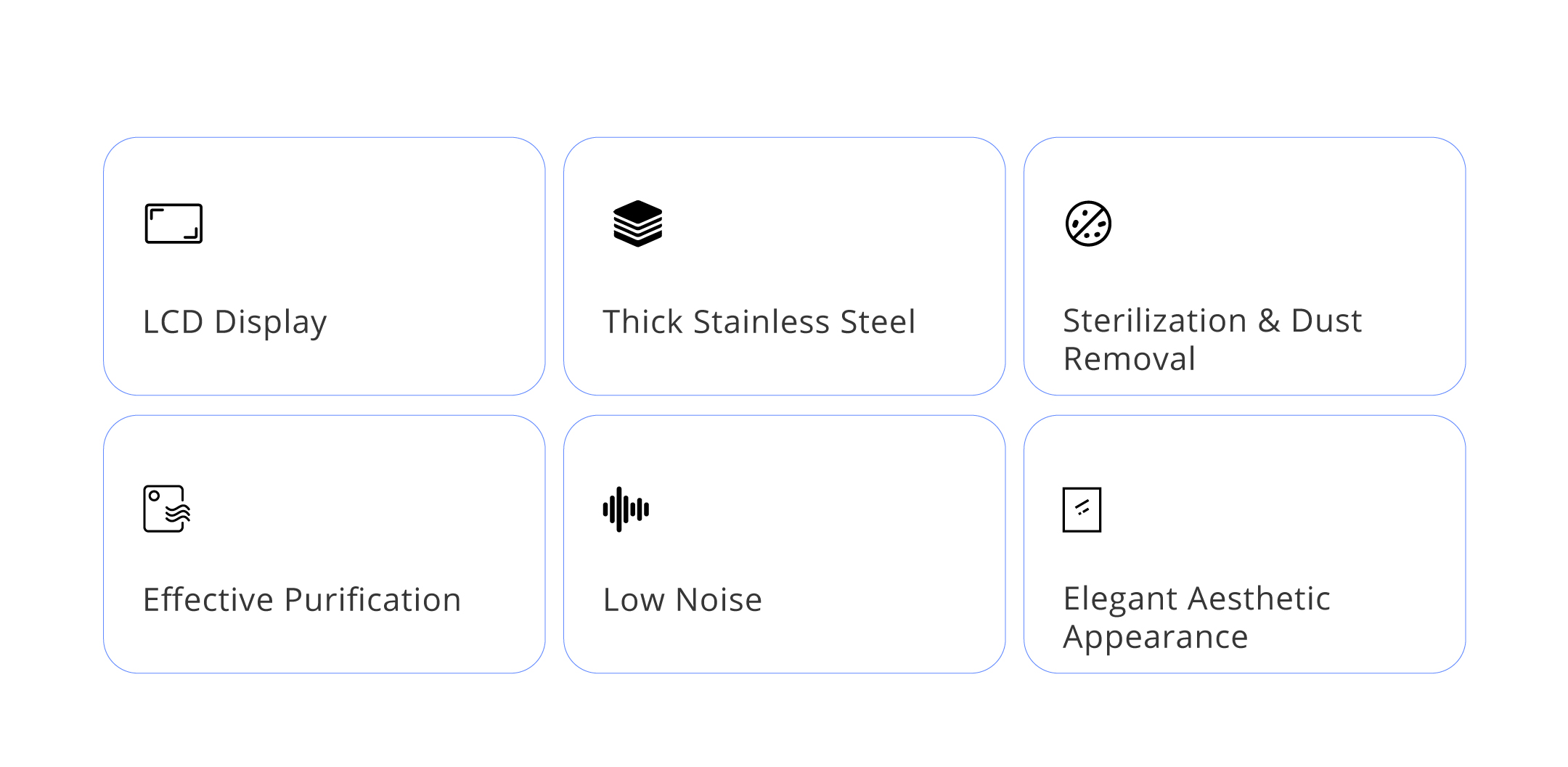Click the sound wave noise icon
Image resolution: width=1568 pixels, height=767 pixels.
[626, 509]
